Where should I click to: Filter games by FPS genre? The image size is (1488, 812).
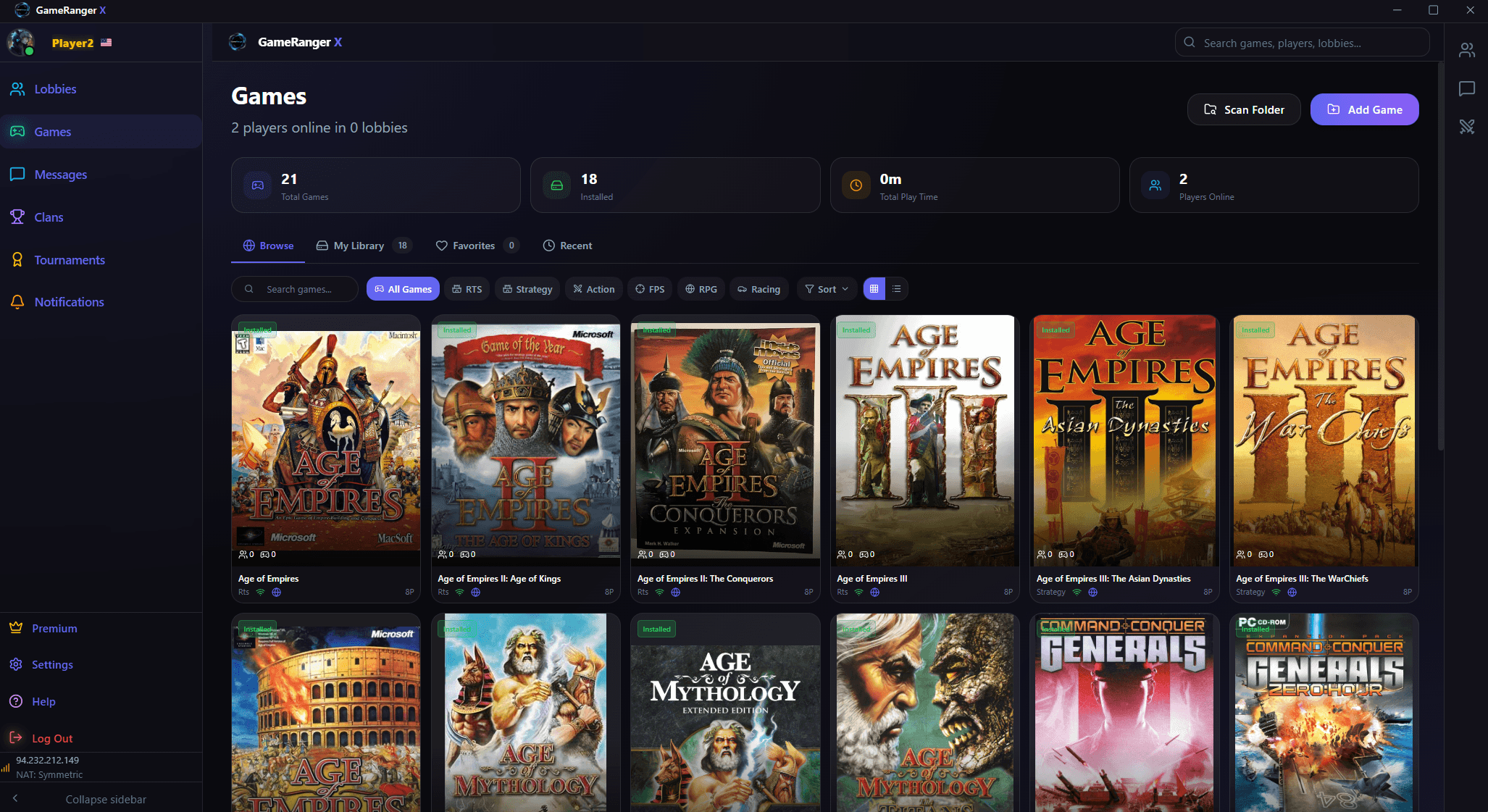click(x=650, y=289)
